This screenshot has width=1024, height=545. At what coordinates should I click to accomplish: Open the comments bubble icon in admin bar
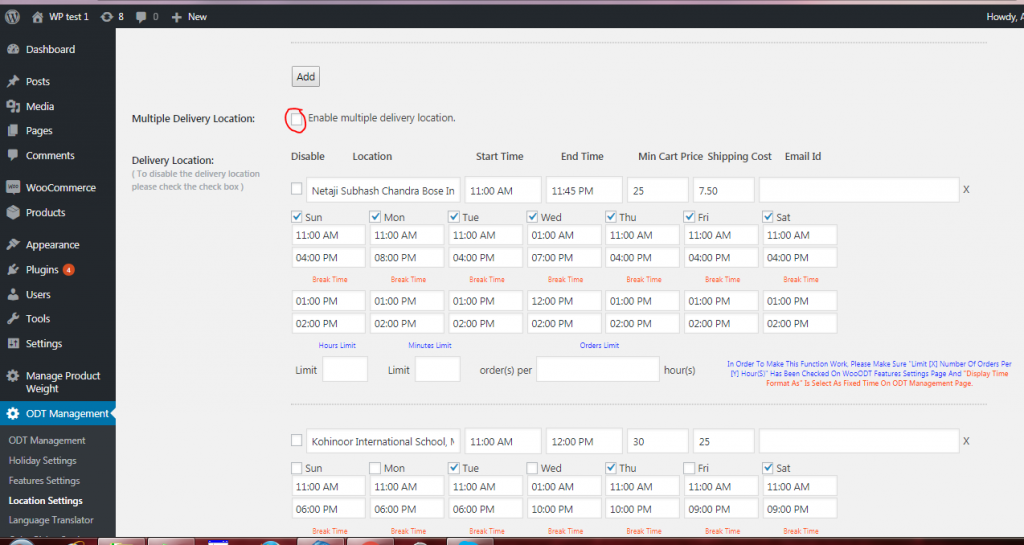coord(141,18)
